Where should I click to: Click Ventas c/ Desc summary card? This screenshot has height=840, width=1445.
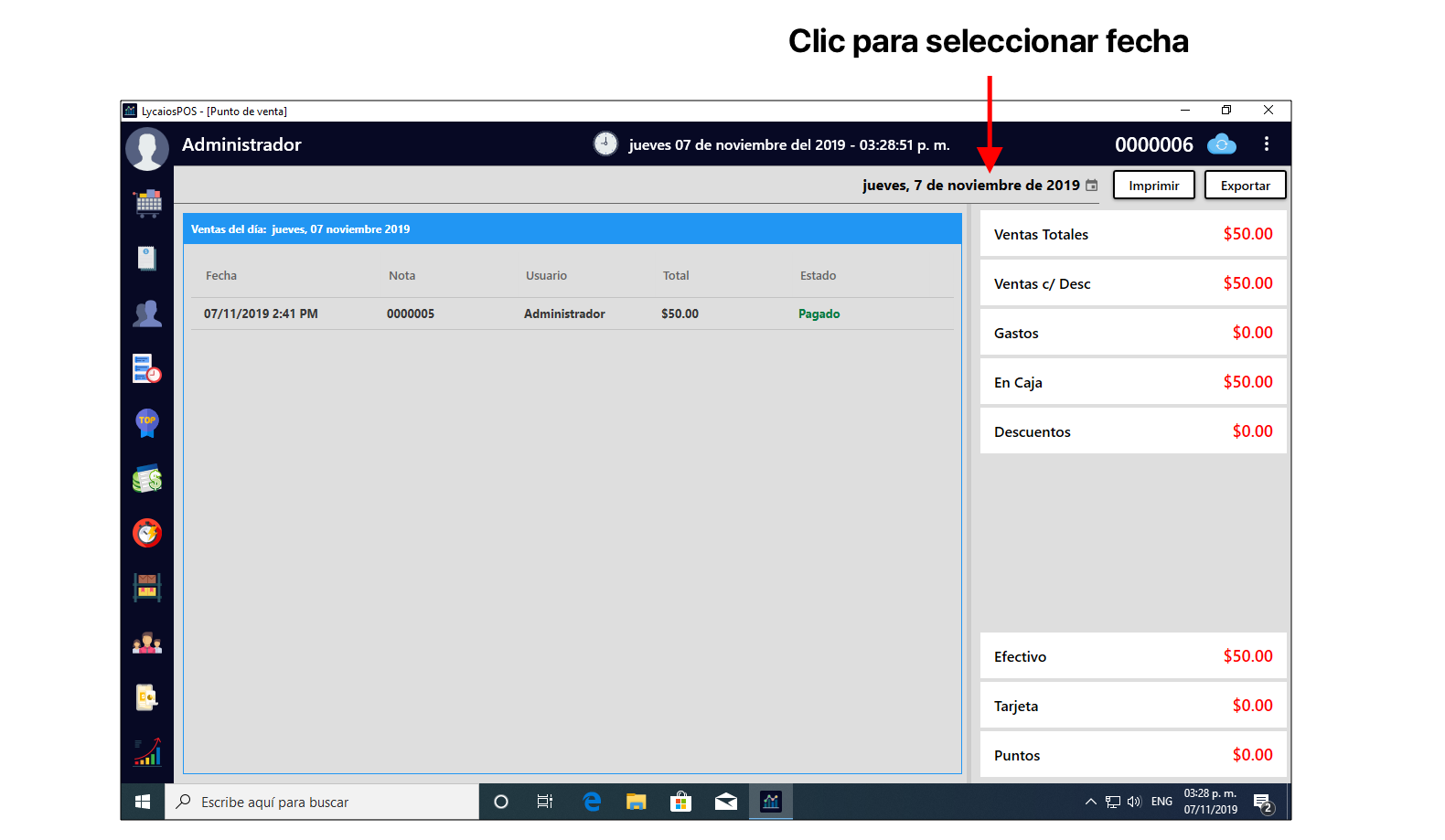(x=1133, y=283)
